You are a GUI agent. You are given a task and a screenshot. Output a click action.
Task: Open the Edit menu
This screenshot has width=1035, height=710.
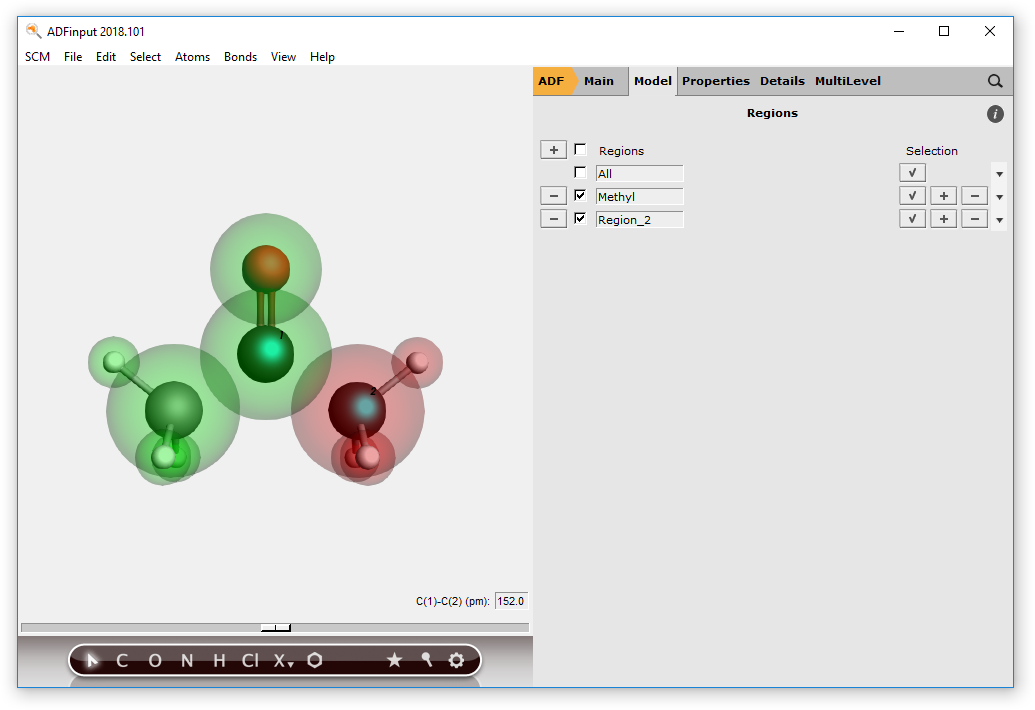tap(106, 57)
